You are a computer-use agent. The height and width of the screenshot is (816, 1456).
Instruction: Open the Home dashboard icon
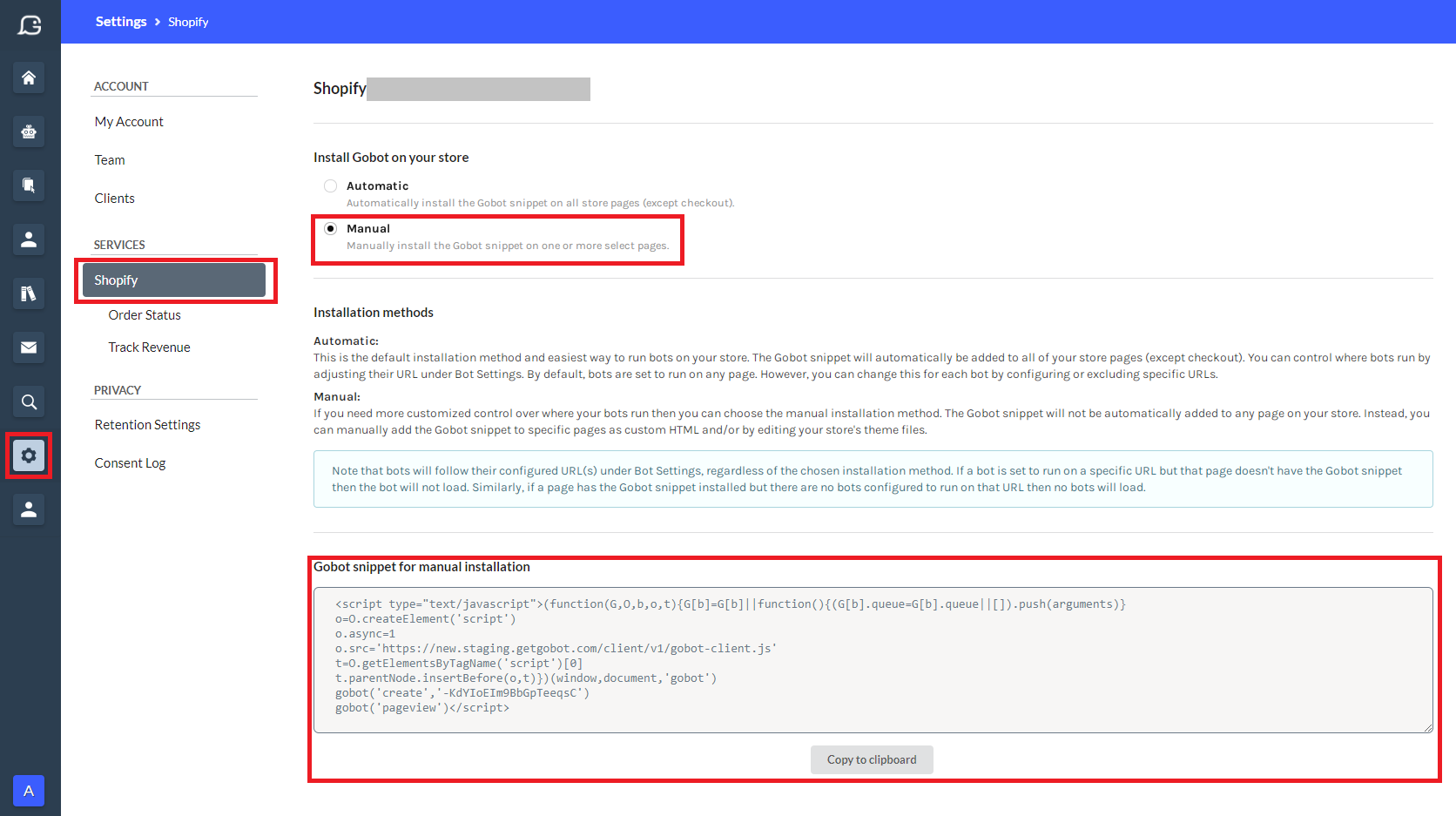click(x=29, y=78)
